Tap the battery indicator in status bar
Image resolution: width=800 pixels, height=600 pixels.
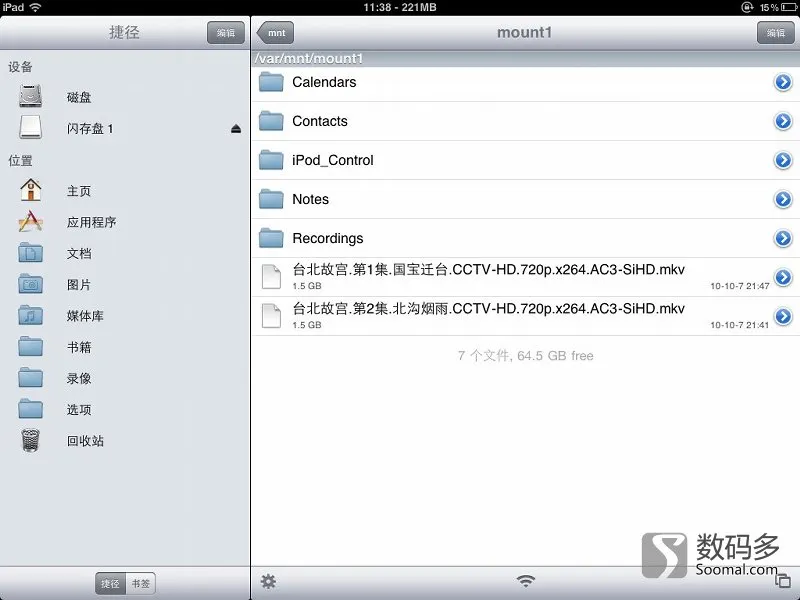[789, 7]
